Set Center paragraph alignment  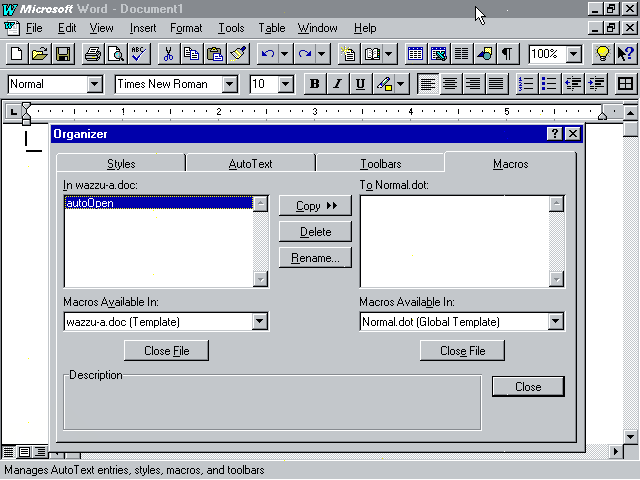point(451,84)
